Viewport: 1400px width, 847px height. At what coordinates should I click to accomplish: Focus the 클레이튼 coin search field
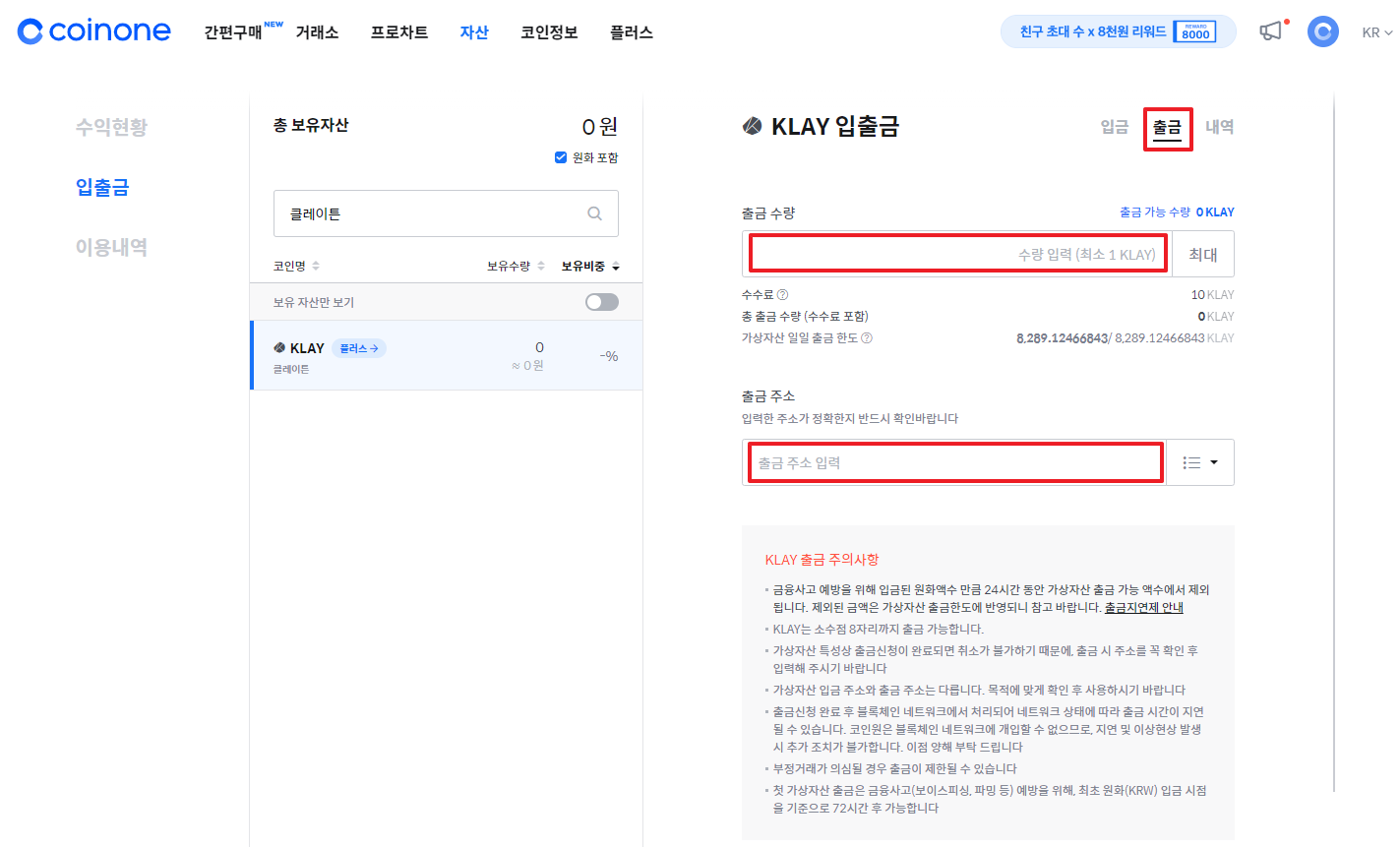[446, 213]
